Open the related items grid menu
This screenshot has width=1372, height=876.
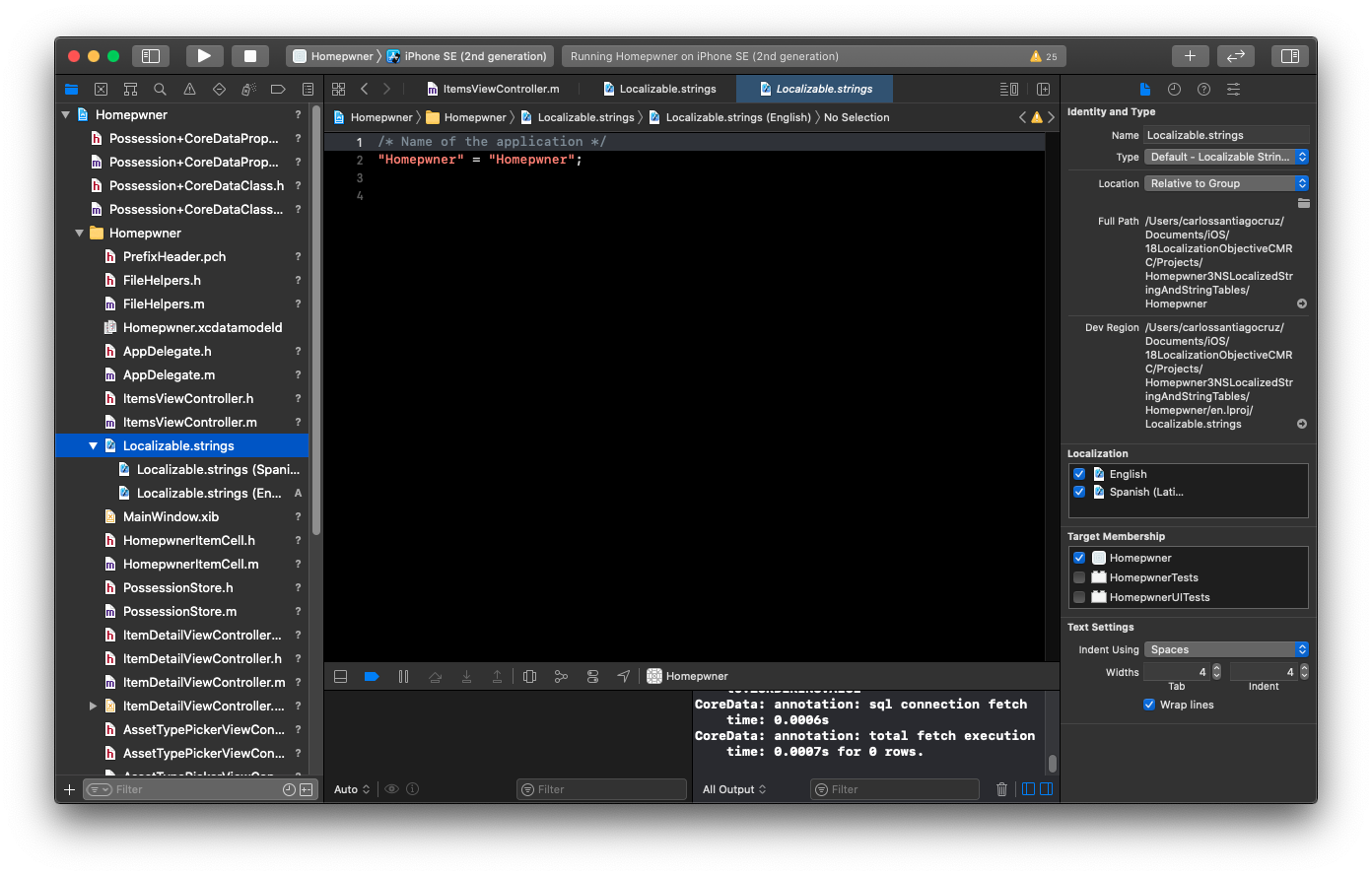click(x=338, y=89)
